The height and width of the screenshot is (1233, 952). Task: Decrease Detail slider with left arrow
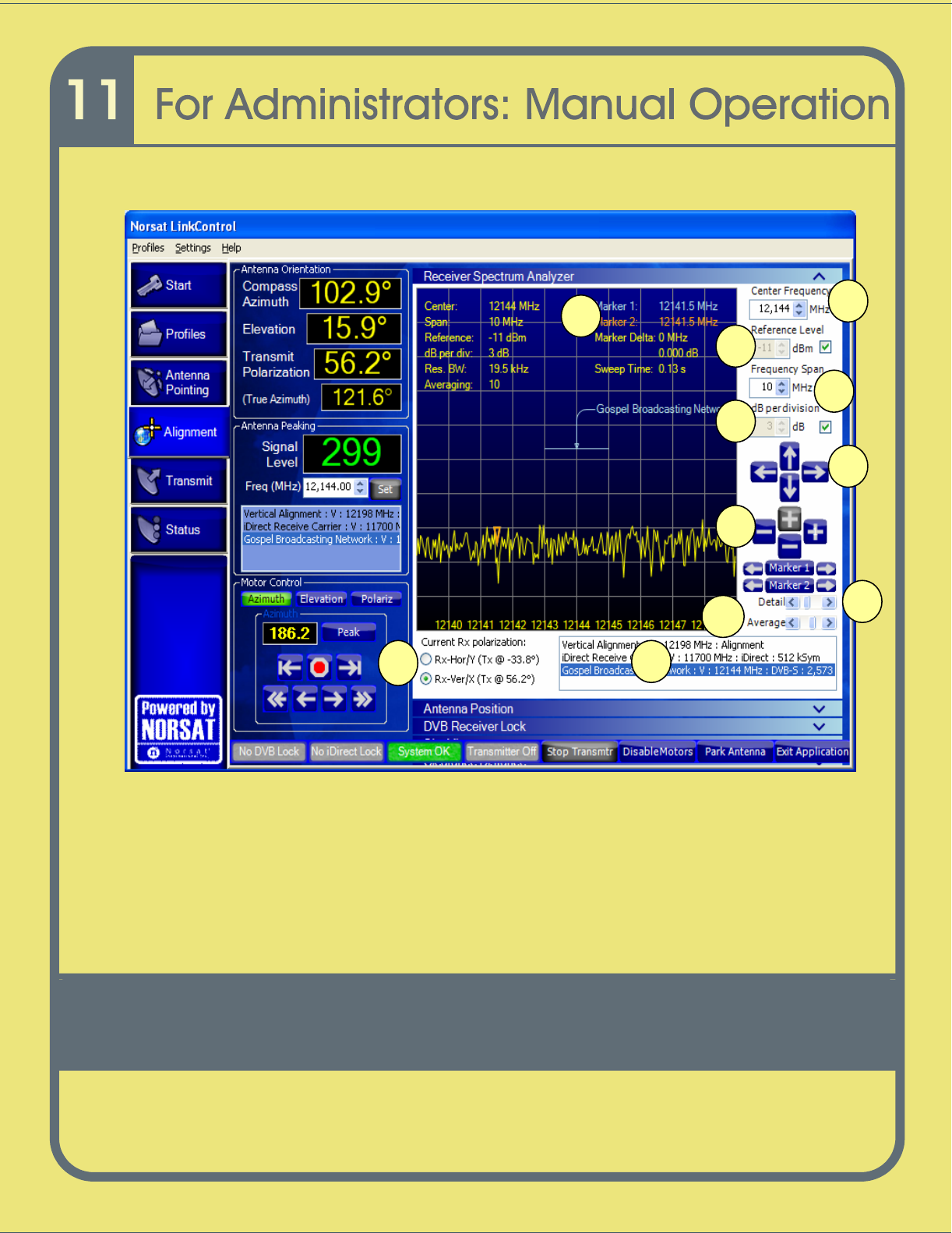coord(792,603)
